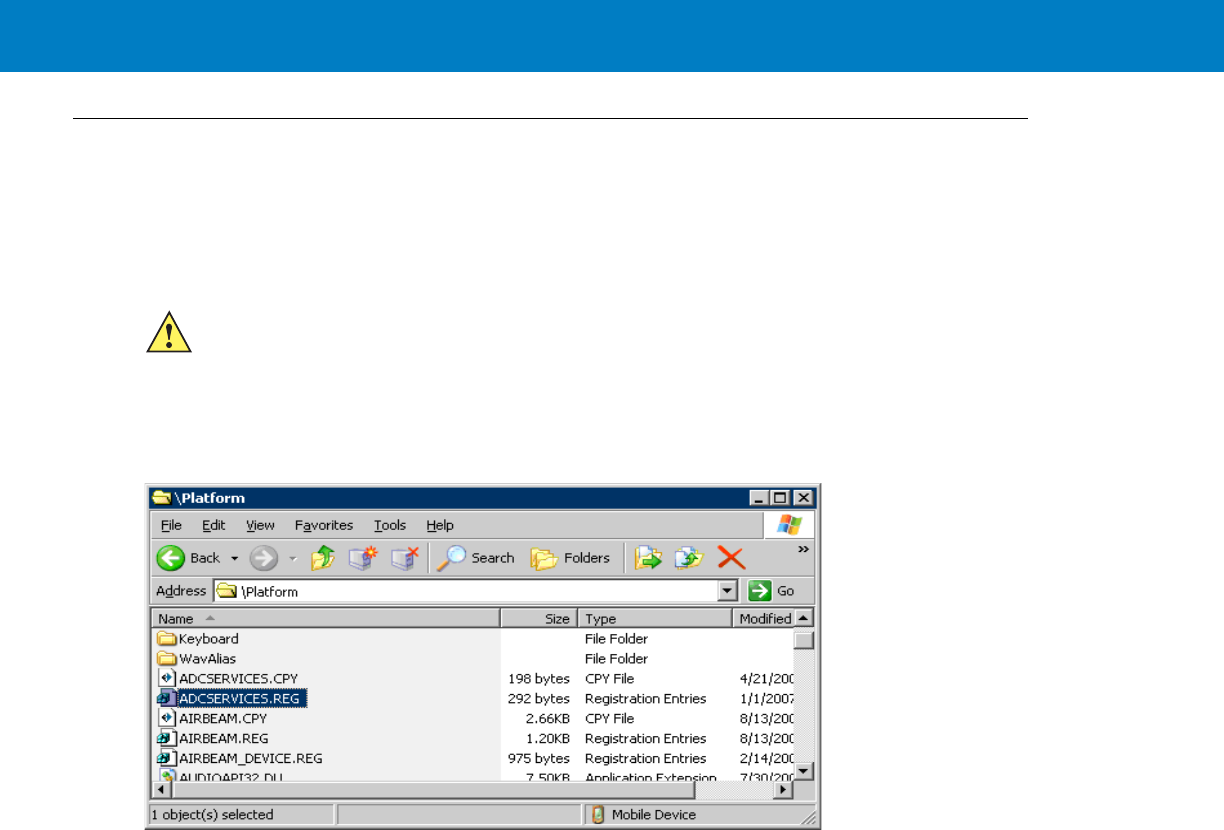Image resolution: width=1224 pixels, height=830 pixels.
Task: Click the Forward arrow icon
Action: pos(263,558)
